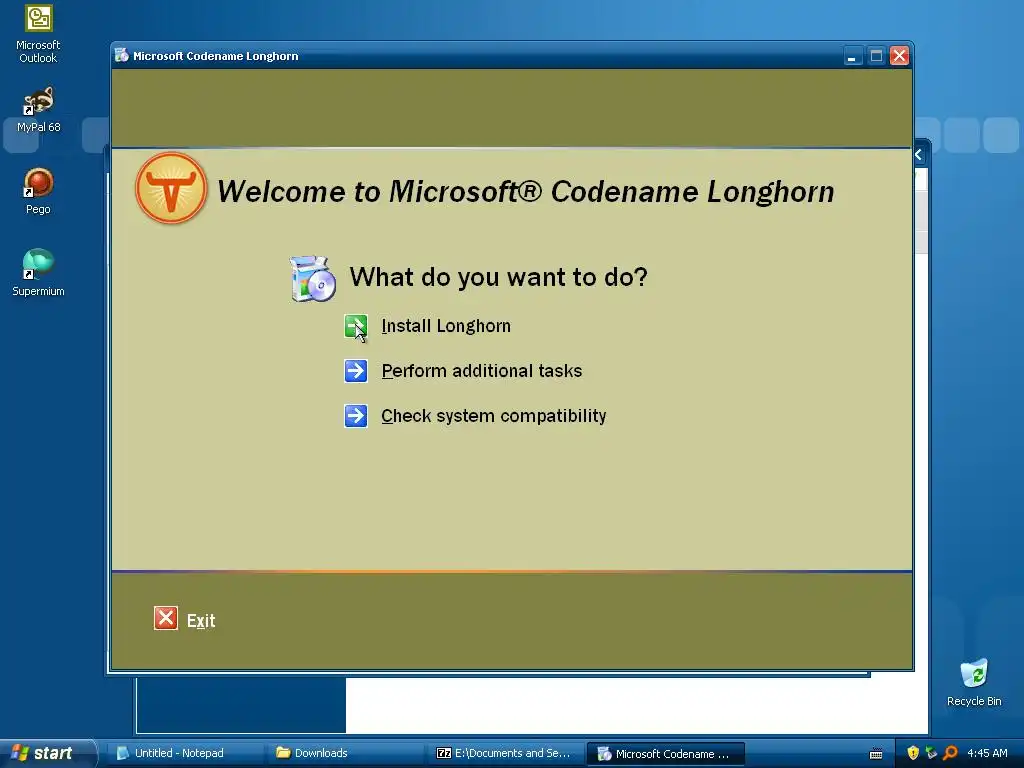Click the keyboard icon in the taskbar
The width and height of the screenshot is (1024, 768).
pyautogui.click(x=876, y=754)
